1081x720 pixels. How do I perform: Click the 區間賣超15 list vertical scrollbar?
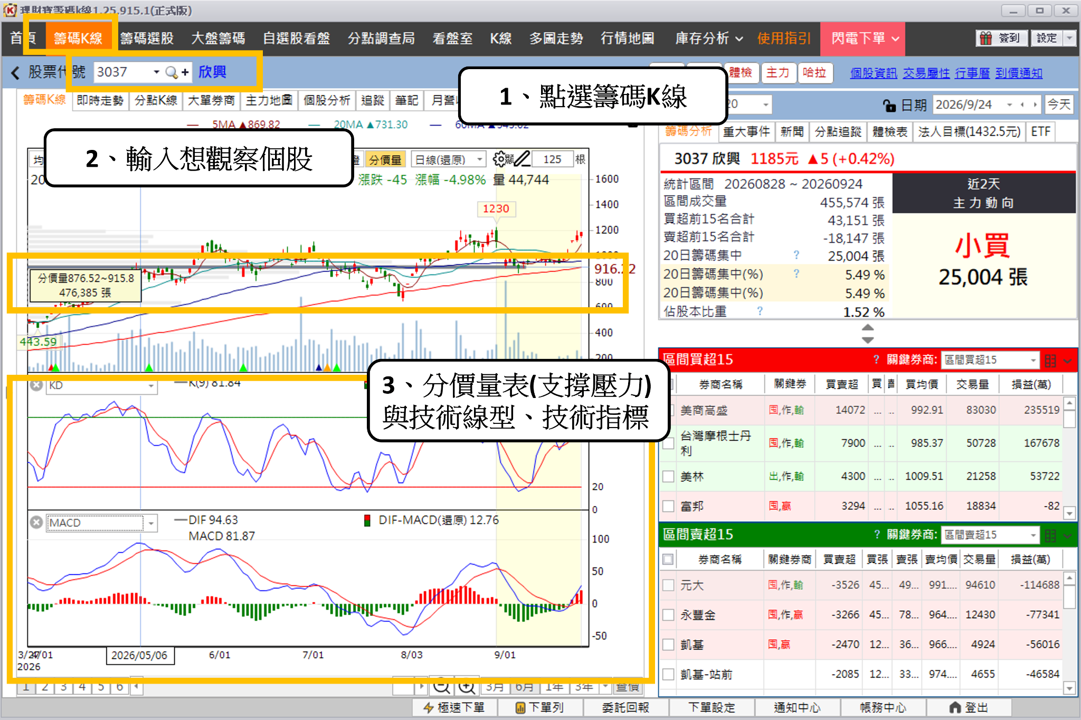(1069, 632)
